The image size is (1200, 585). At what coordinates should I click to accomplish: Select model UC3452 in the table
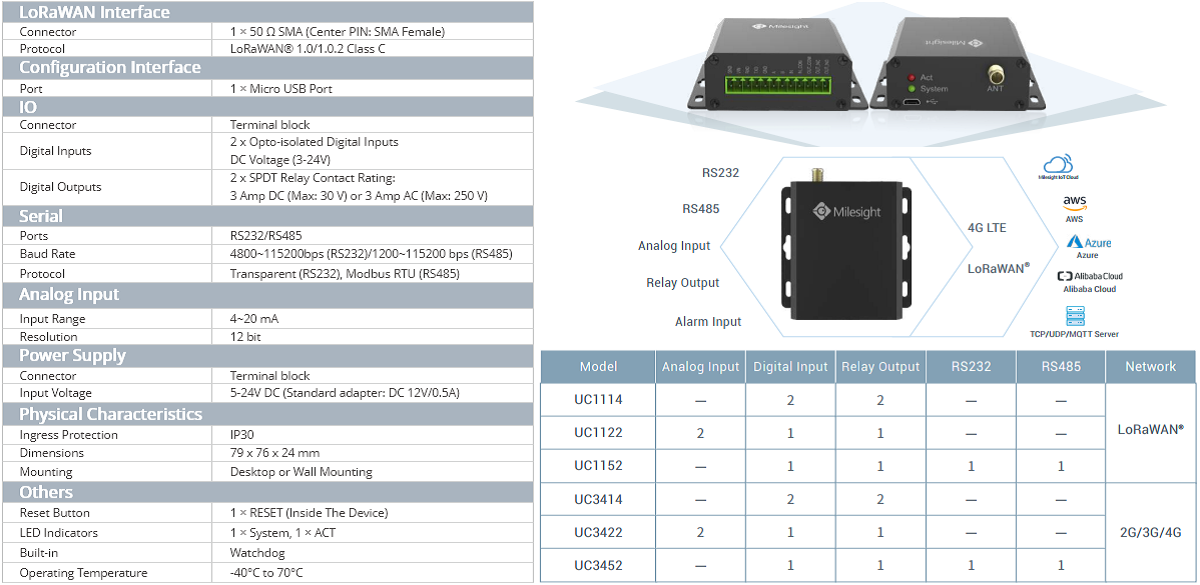[598, 565]
